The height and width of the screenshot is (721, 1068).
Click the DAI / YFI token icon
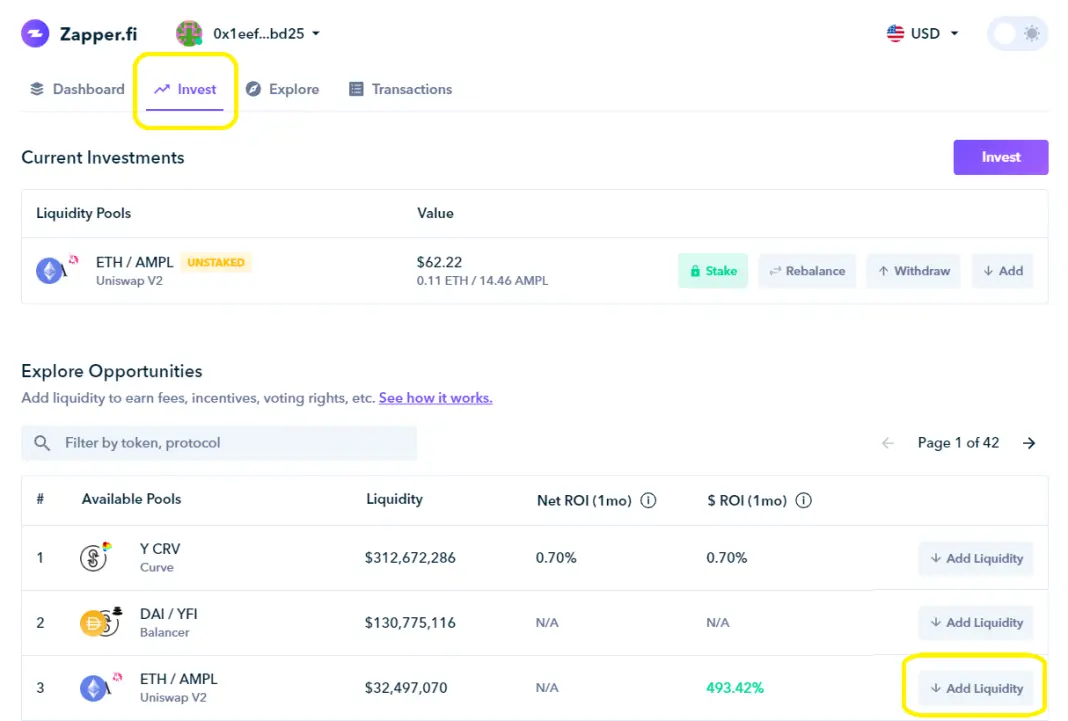pyautogui.click(x=101, y=622)
